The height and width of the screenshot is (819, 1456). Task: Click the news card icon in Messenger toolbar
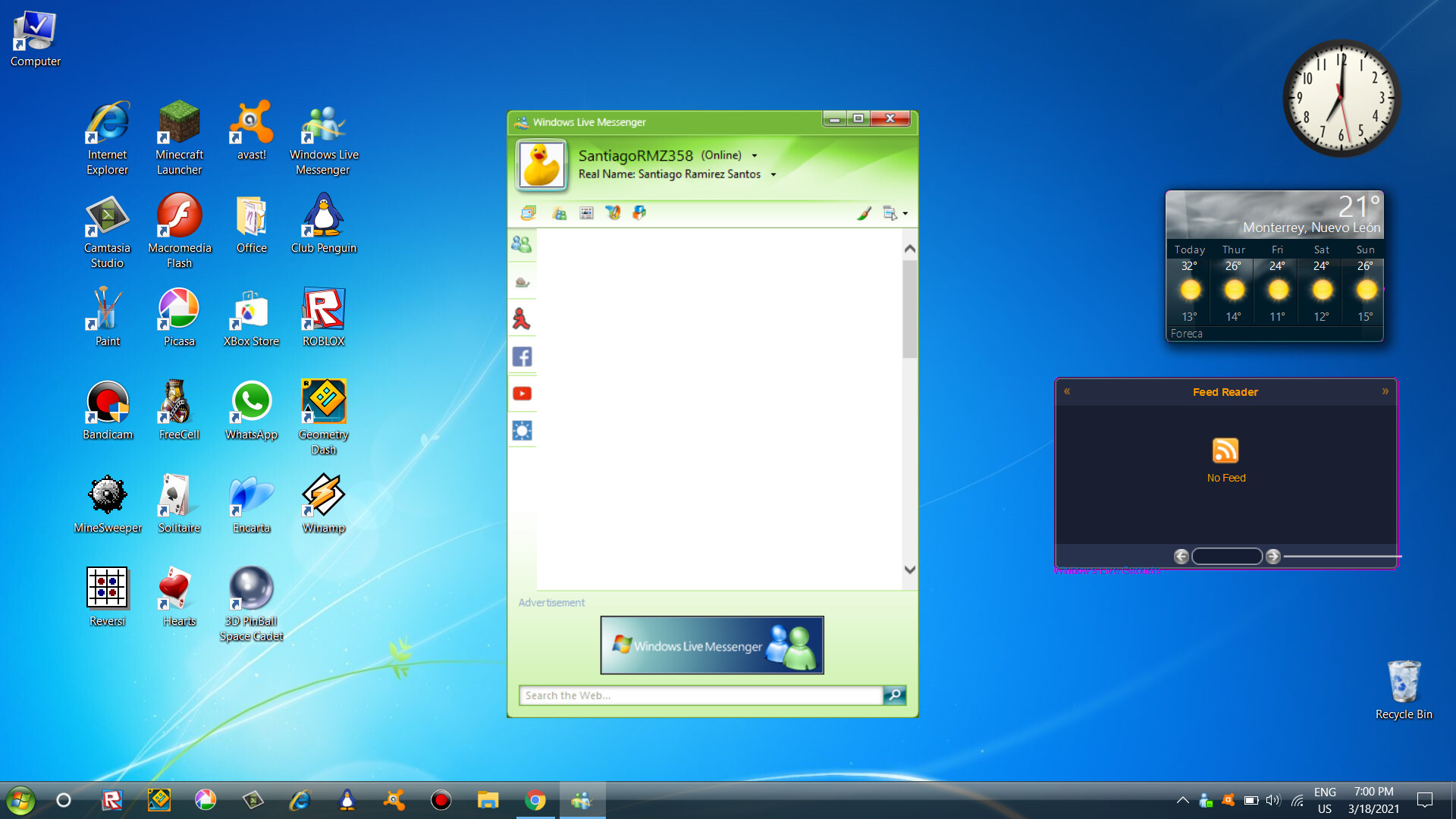(586, 213)
